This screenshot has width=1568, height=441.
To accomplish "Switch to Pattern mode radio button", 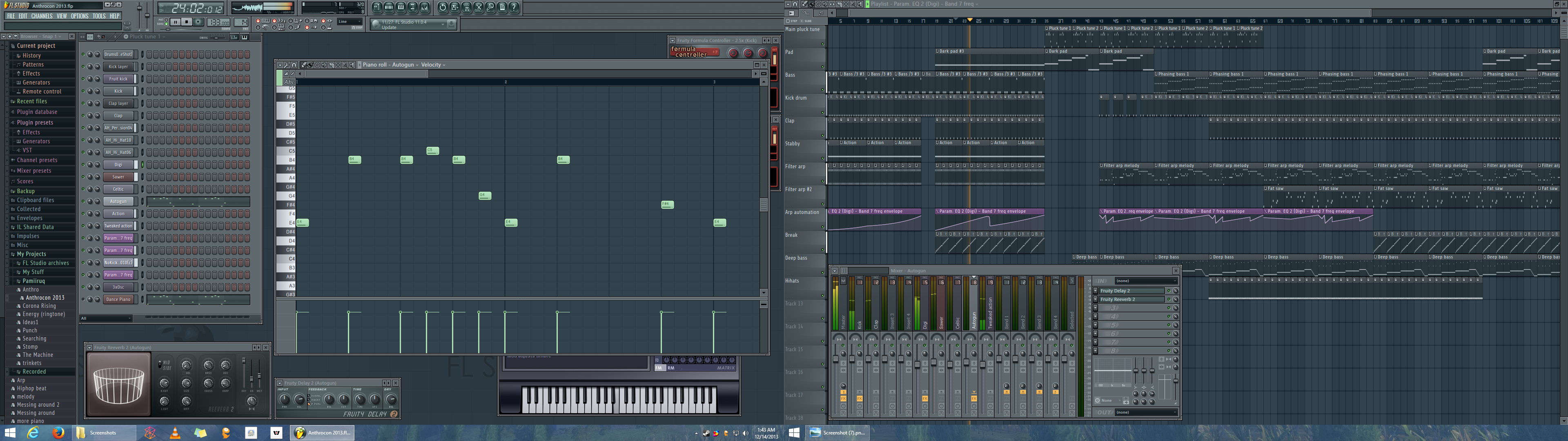I will [x=167, y=20].
